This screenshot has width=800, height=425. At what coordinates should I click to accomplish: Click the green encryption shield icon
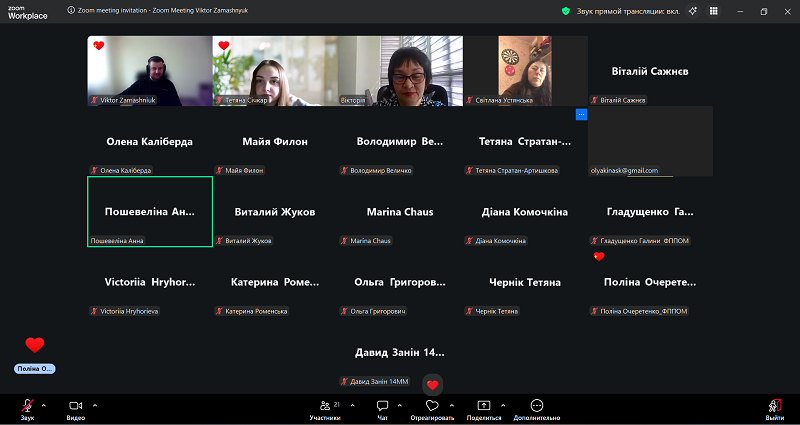[566, 10]
